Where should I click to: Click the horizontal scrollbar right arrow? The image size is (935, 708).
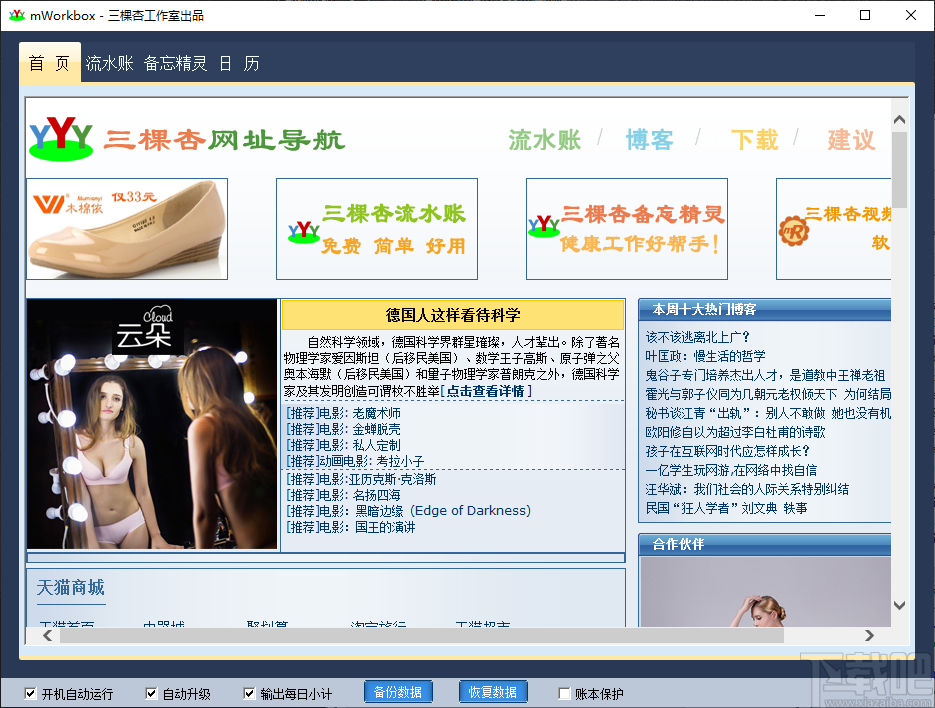tap(869, 636)
